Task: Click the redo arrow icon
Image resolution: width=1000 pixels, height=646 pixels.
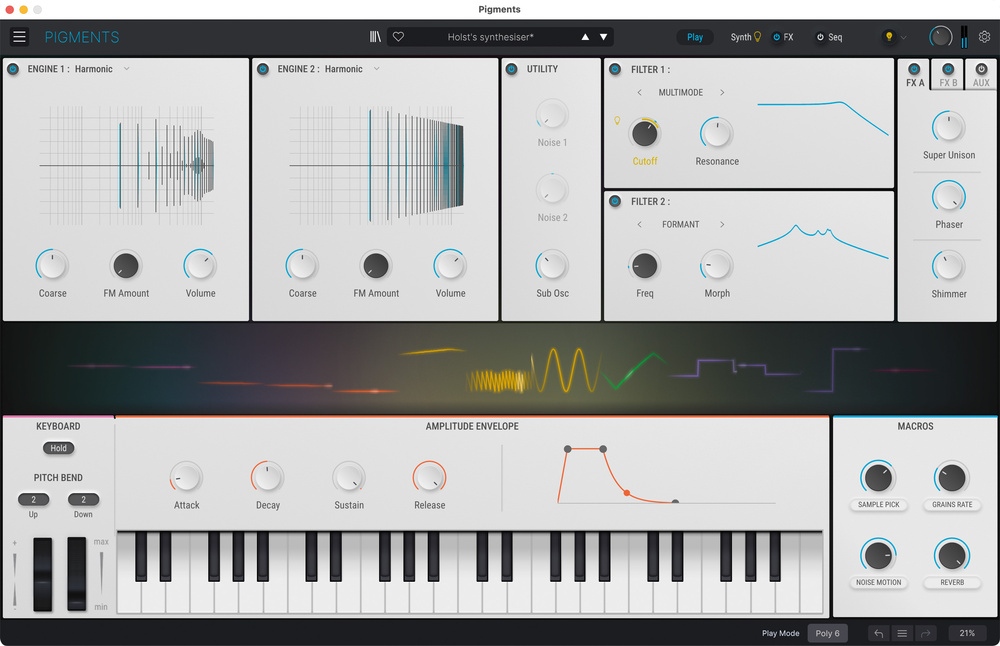Action: 926,632
